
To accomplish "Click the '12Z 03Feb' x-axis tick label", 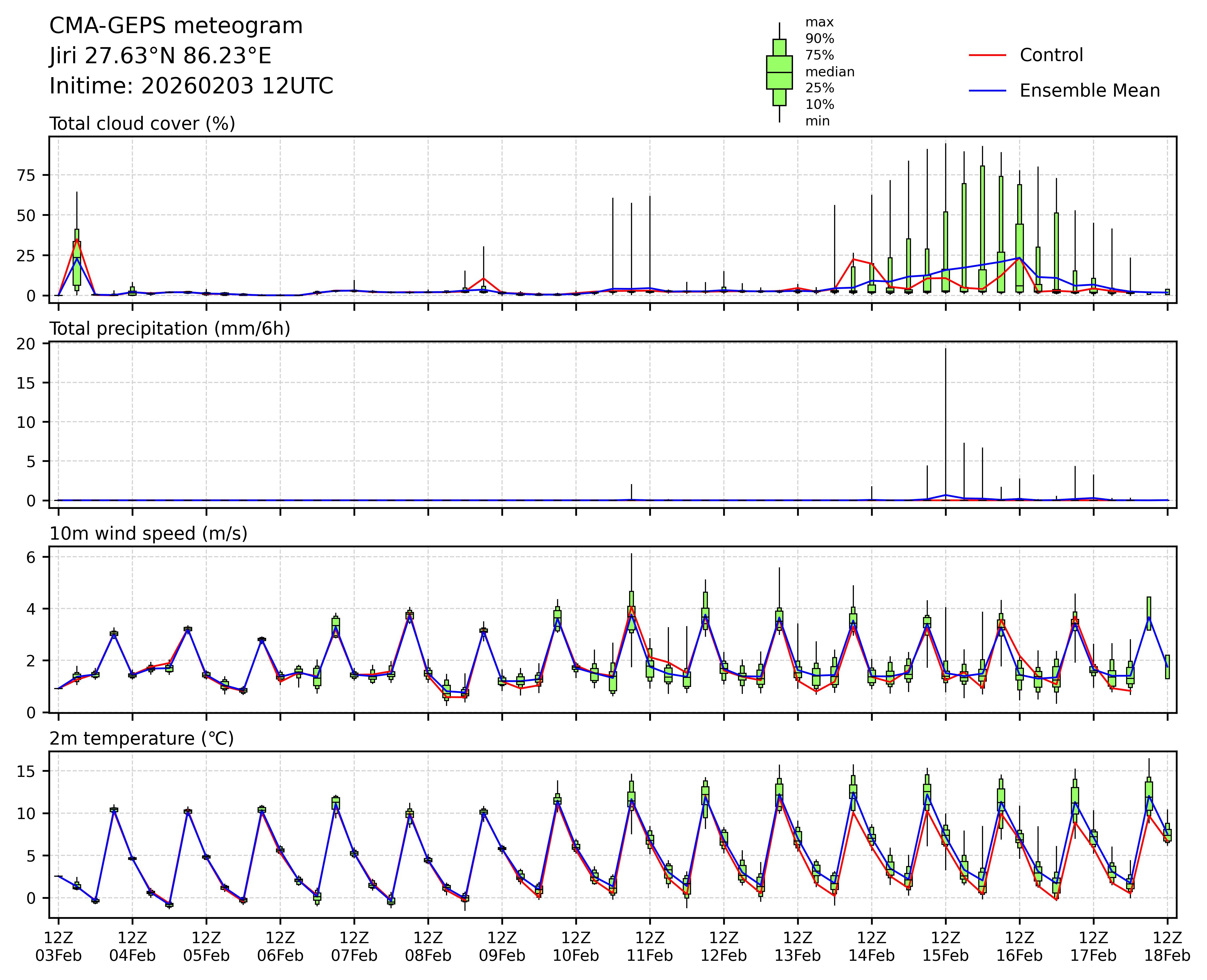I will (59, 947).
